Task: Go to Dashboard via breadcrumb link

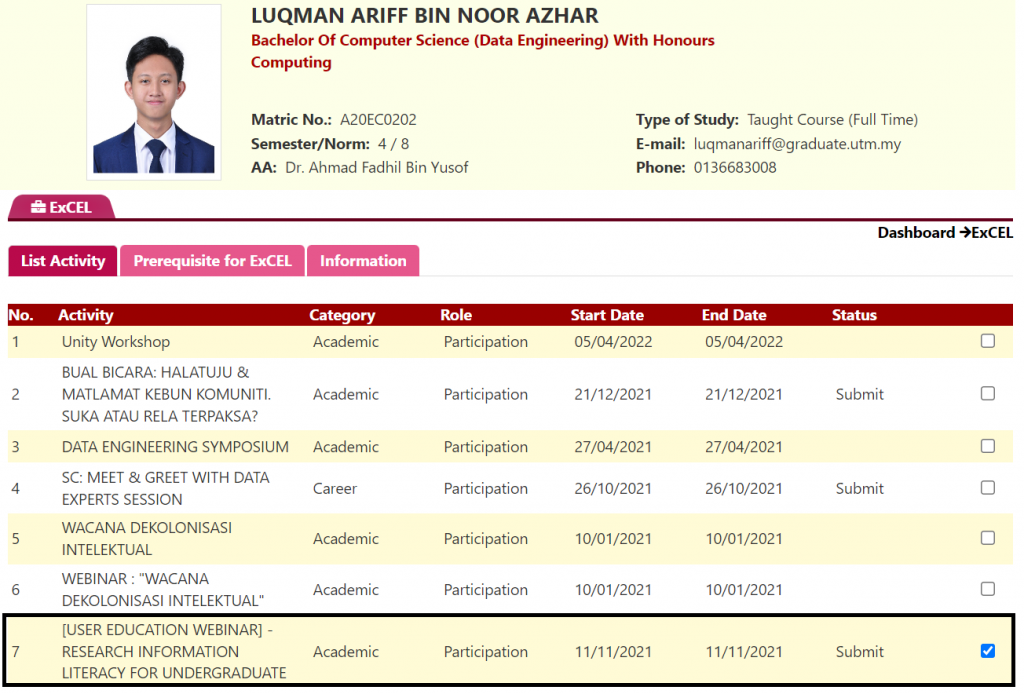Action: 916,233
